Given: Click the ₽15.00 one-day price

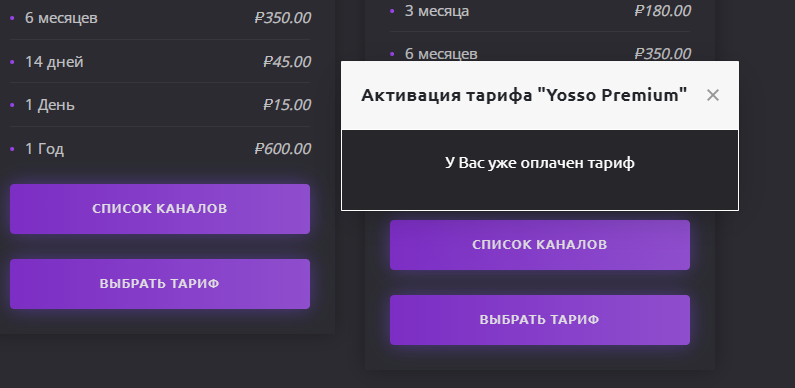Looking at the screenshot, I should point(286,105).
